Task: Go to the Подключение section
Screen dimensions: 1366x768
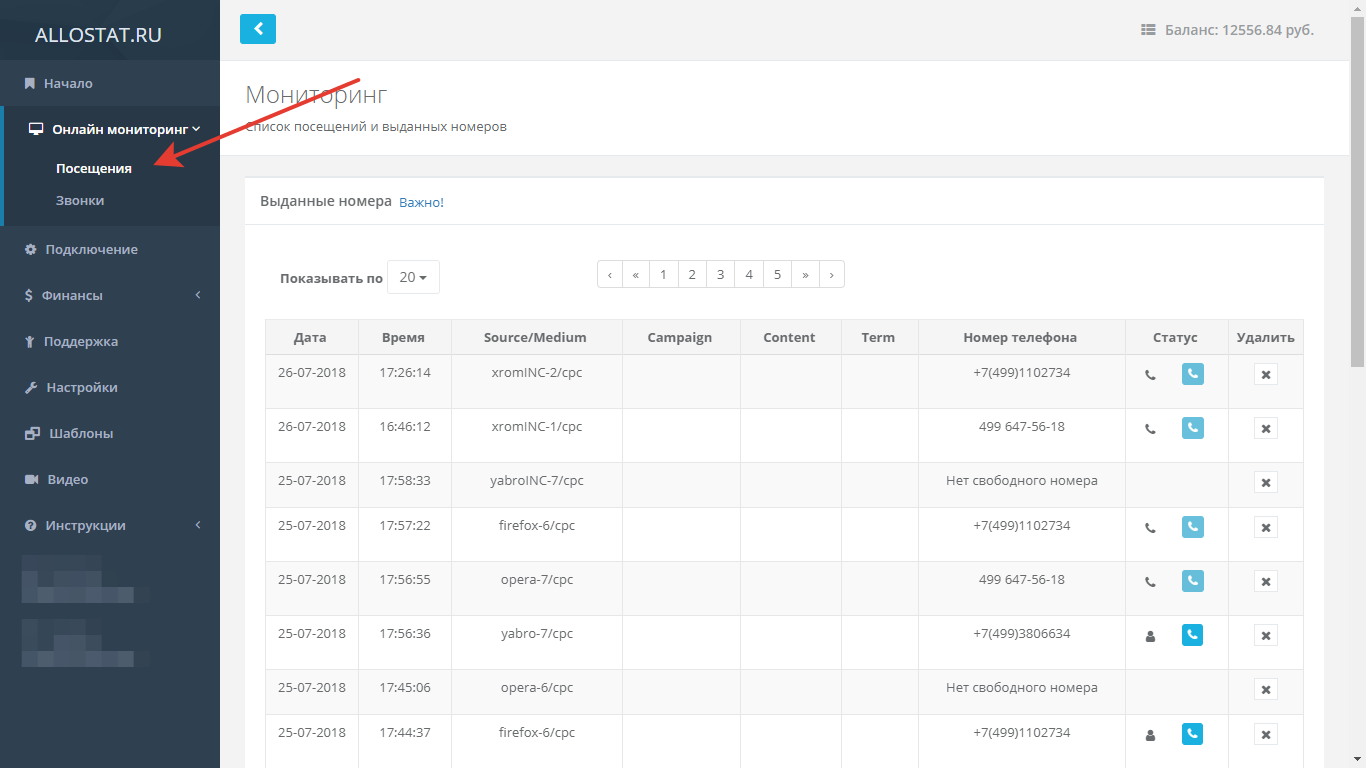Action: coord(110,249)
